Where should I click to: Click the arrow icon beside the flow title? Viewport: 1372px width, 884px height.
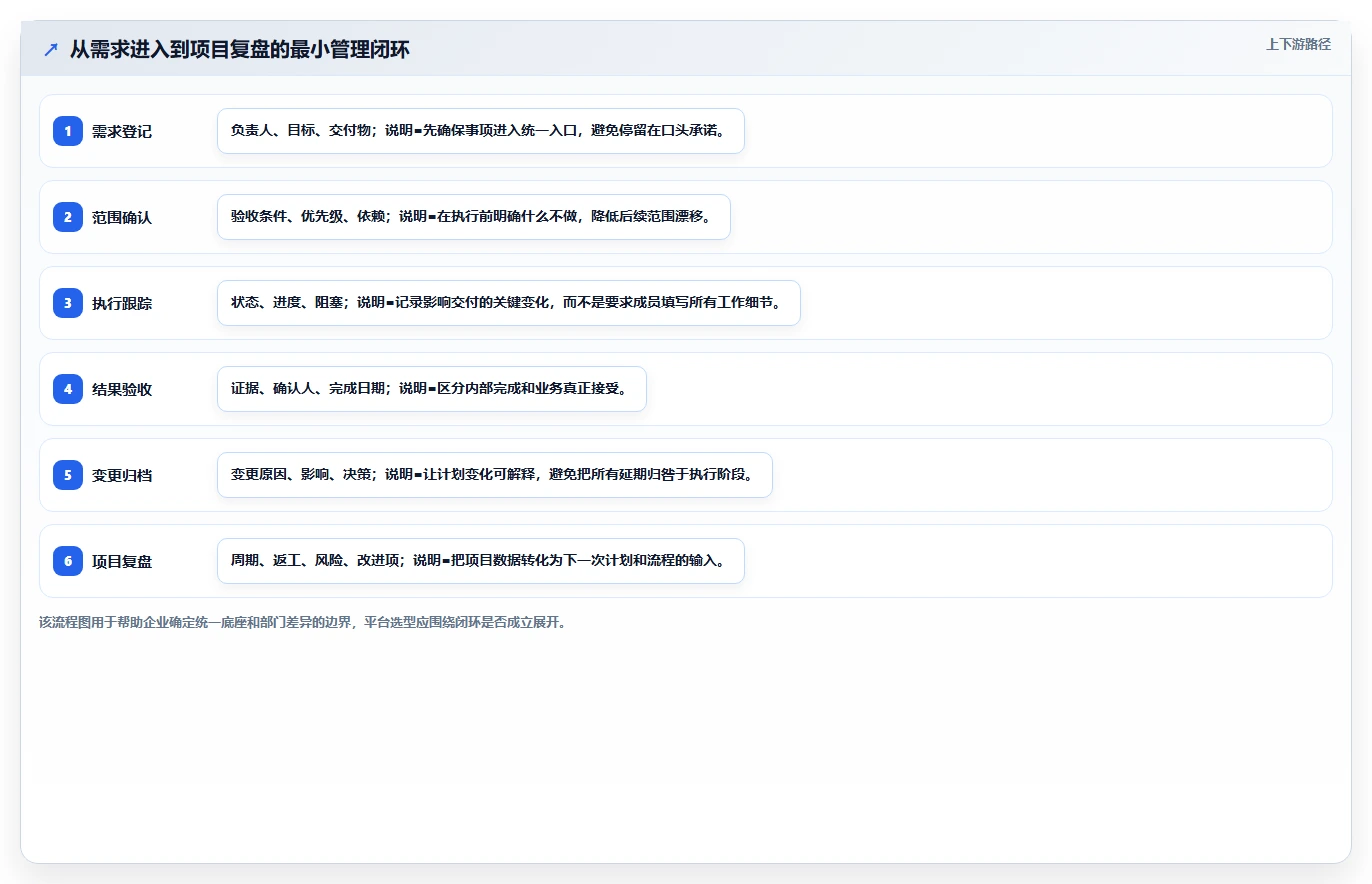pyautogui.click(x=51, y=50)
